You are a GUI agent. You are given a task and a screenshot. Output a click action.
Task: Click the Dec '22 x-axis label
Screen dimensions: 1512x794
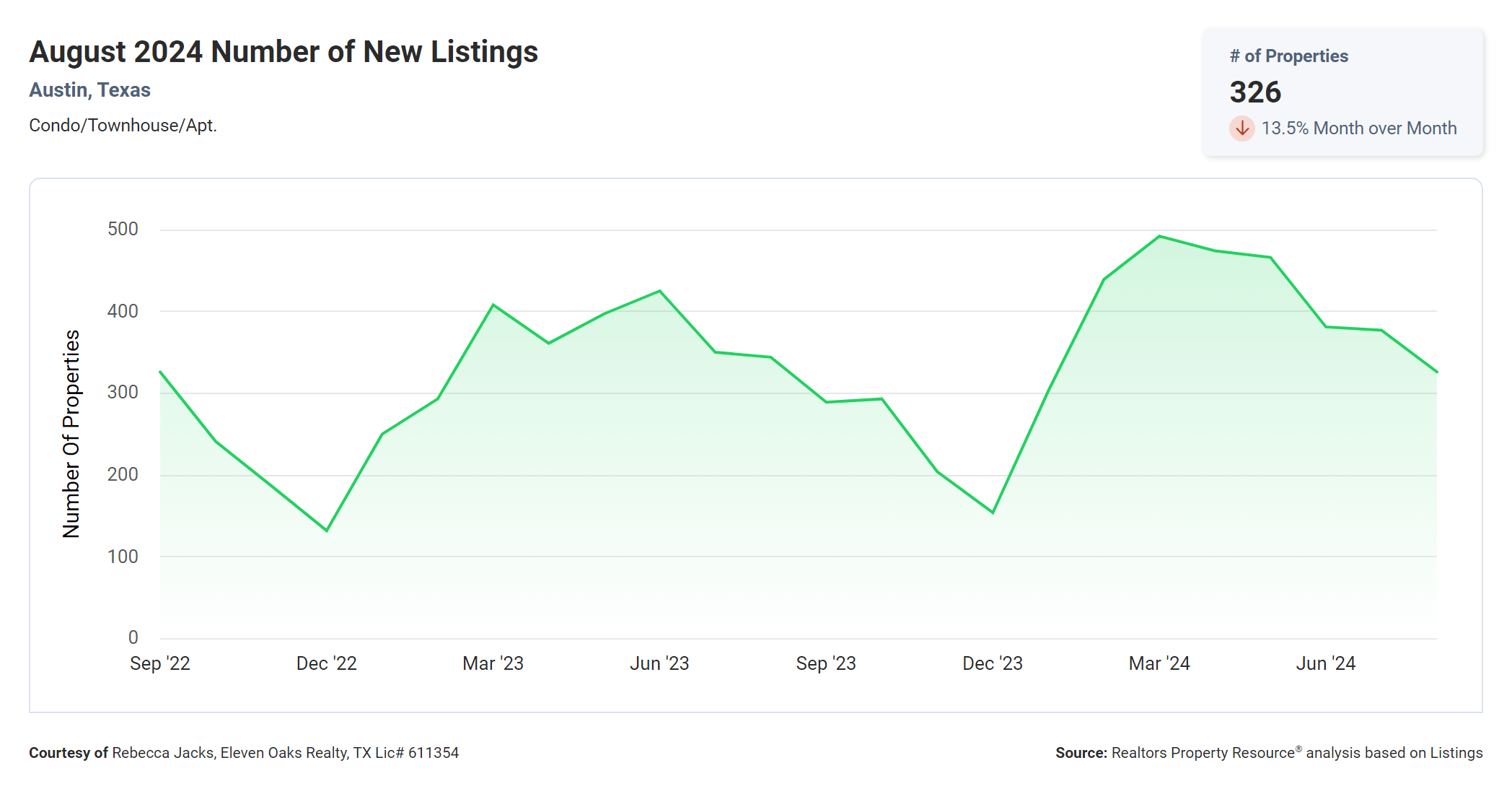point(327,663)
